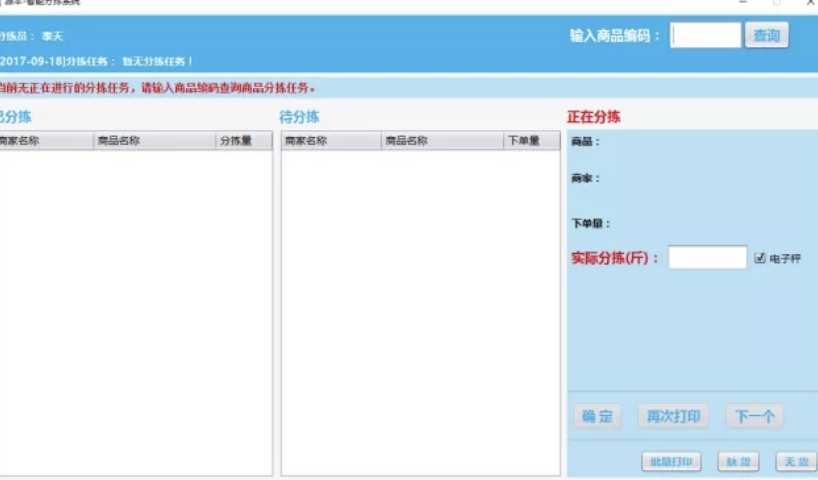Screen dimensions: 818x480
Task: Toggle the 电子秤 checkbox
Action: click(760, 258)
